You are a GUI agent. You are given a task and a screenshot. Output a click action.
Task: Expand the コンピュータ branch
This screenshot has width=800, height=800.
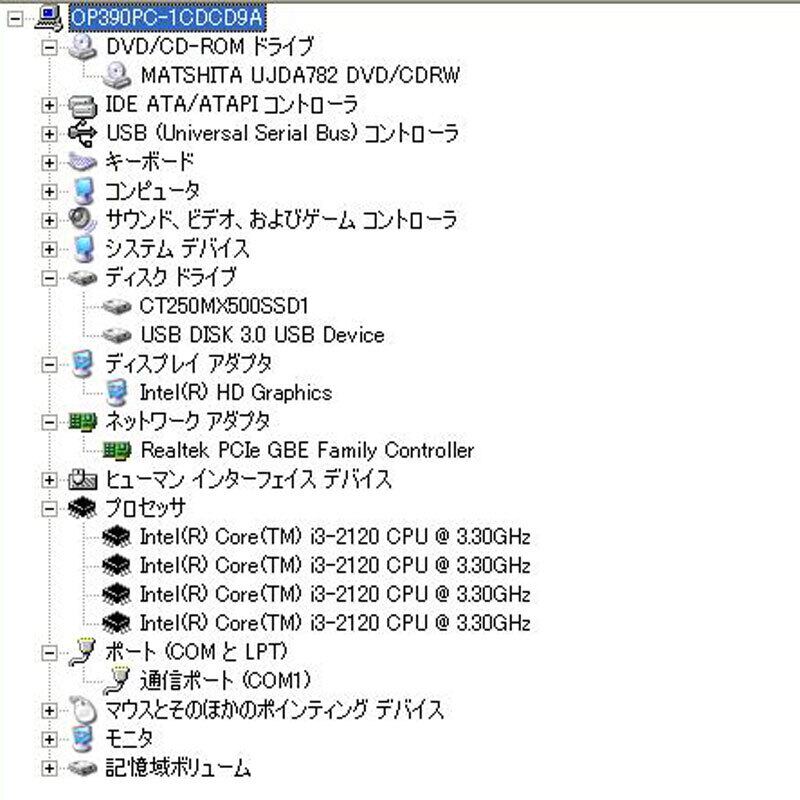49,191
